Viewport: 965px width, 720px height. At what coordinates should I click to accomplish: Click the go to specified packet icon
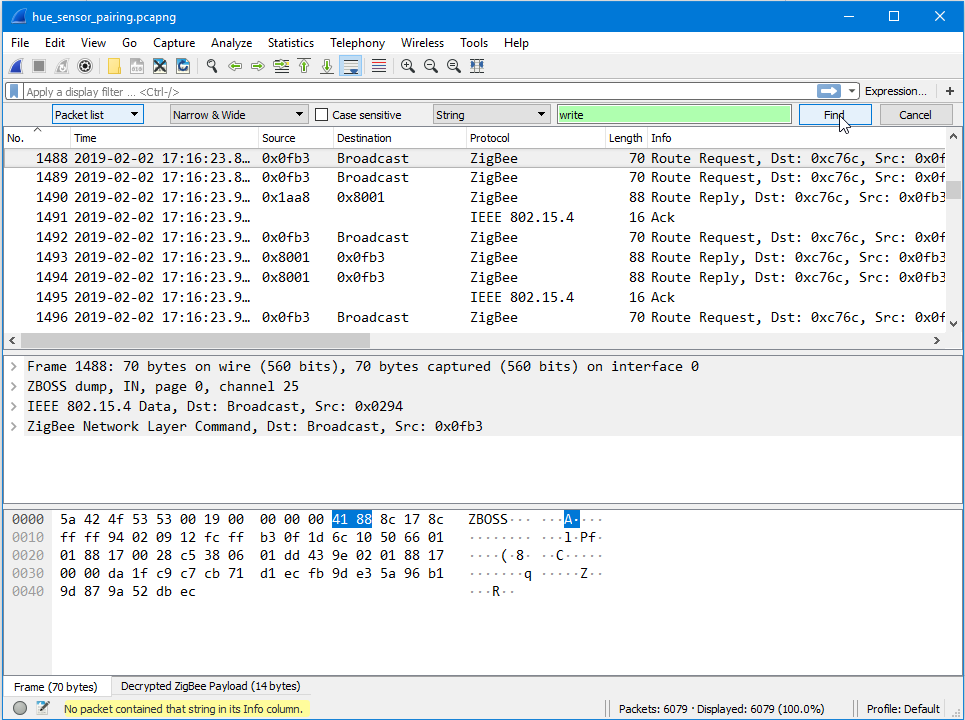click(x=281, y=66)
